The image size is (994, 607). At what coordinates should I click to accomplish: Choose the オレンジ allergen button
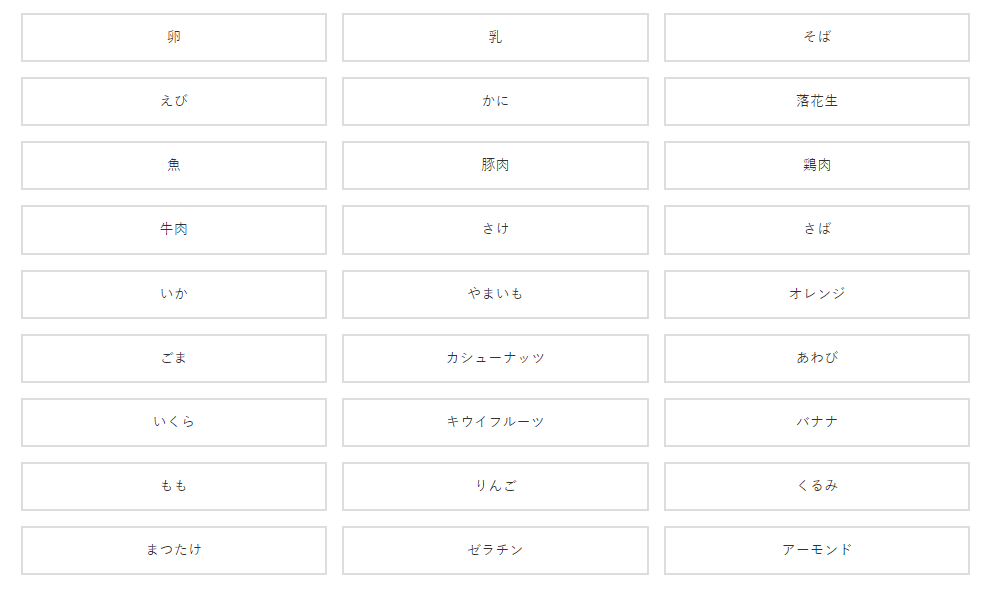816,294
